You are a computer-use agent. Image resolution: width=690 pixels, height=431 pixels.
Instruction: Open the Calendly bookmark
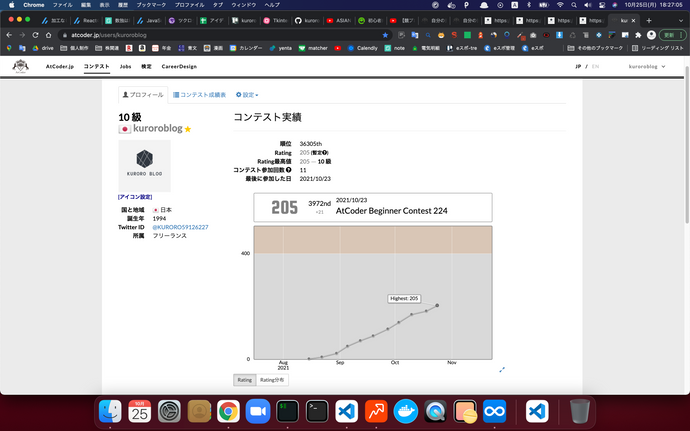click(363, 48)
